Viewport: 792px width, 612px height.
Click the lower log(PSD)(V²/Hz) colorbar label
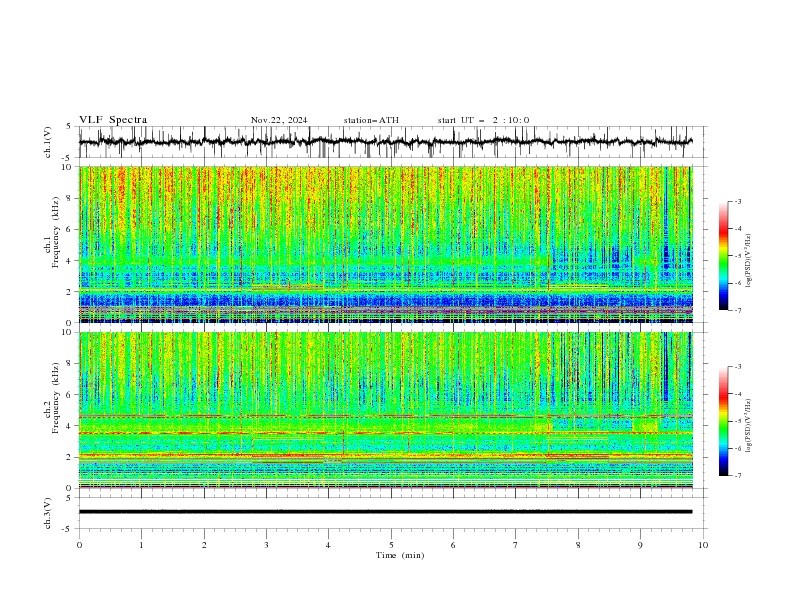(x=749, y=425)
